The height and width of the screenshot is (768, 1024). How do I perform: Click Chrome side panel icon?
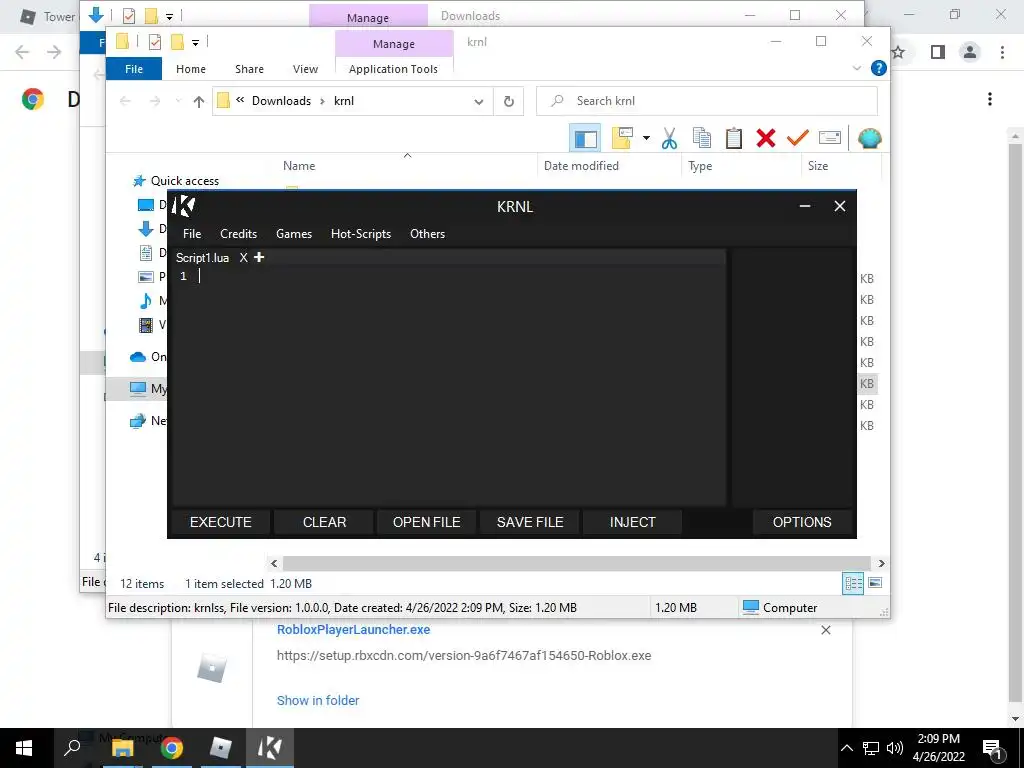pyautogui.click(x=938, y=52)
